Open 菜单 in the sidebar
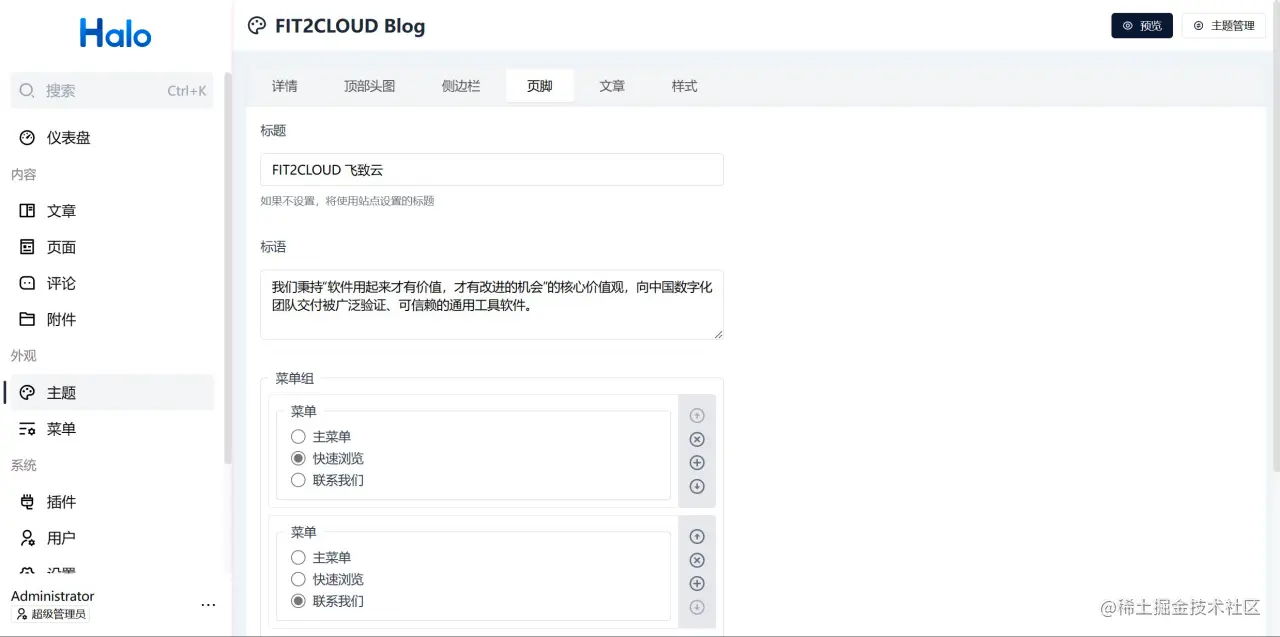Image resolution: width=1280 pixels, height=637 pixels. (x=111, y=428)
